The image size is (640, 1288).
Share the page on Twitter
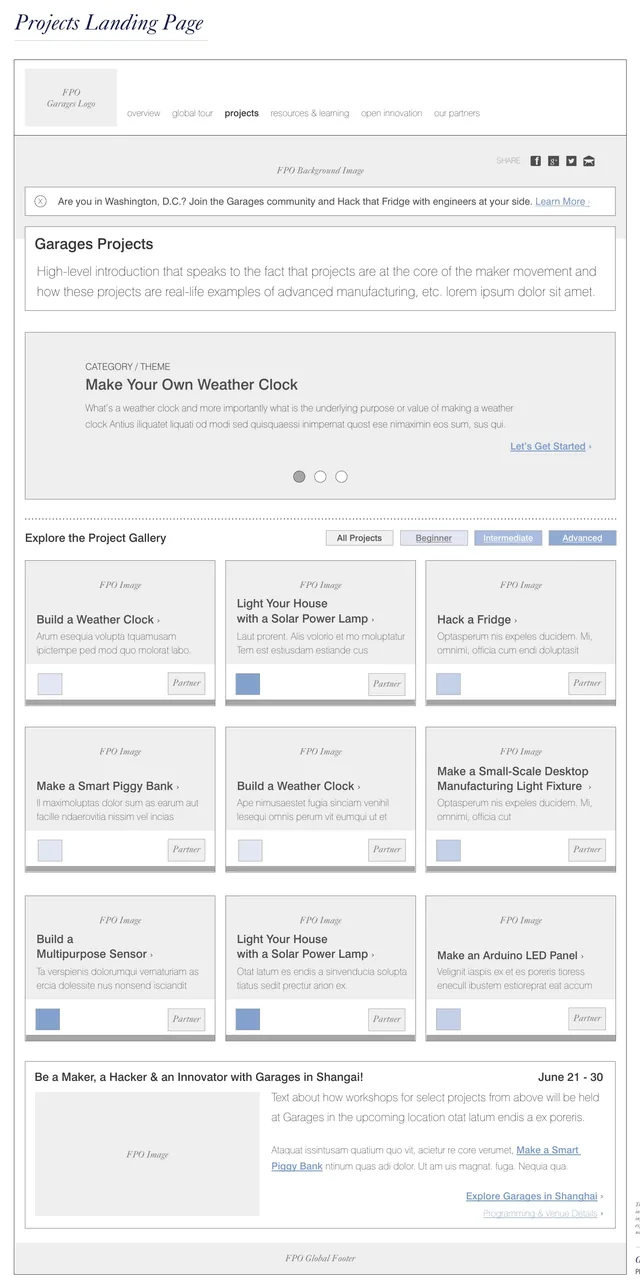571,161
